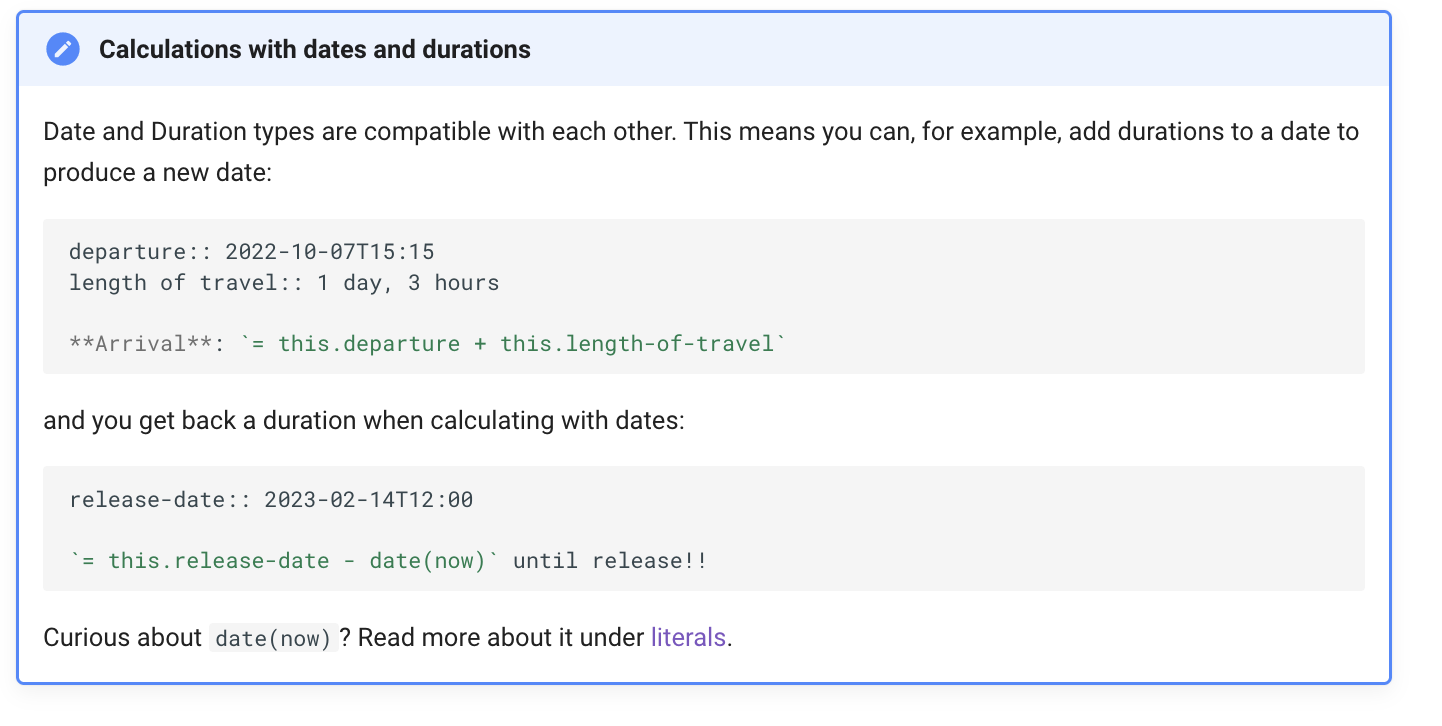Click the 'Curious about' text

(122, 637)
